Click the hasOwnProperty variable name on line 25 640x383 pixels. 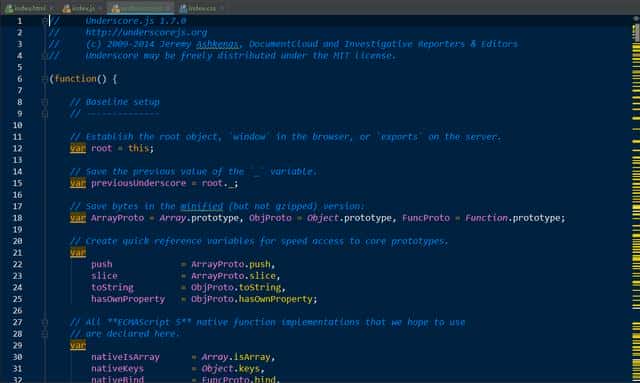(128, 299)
